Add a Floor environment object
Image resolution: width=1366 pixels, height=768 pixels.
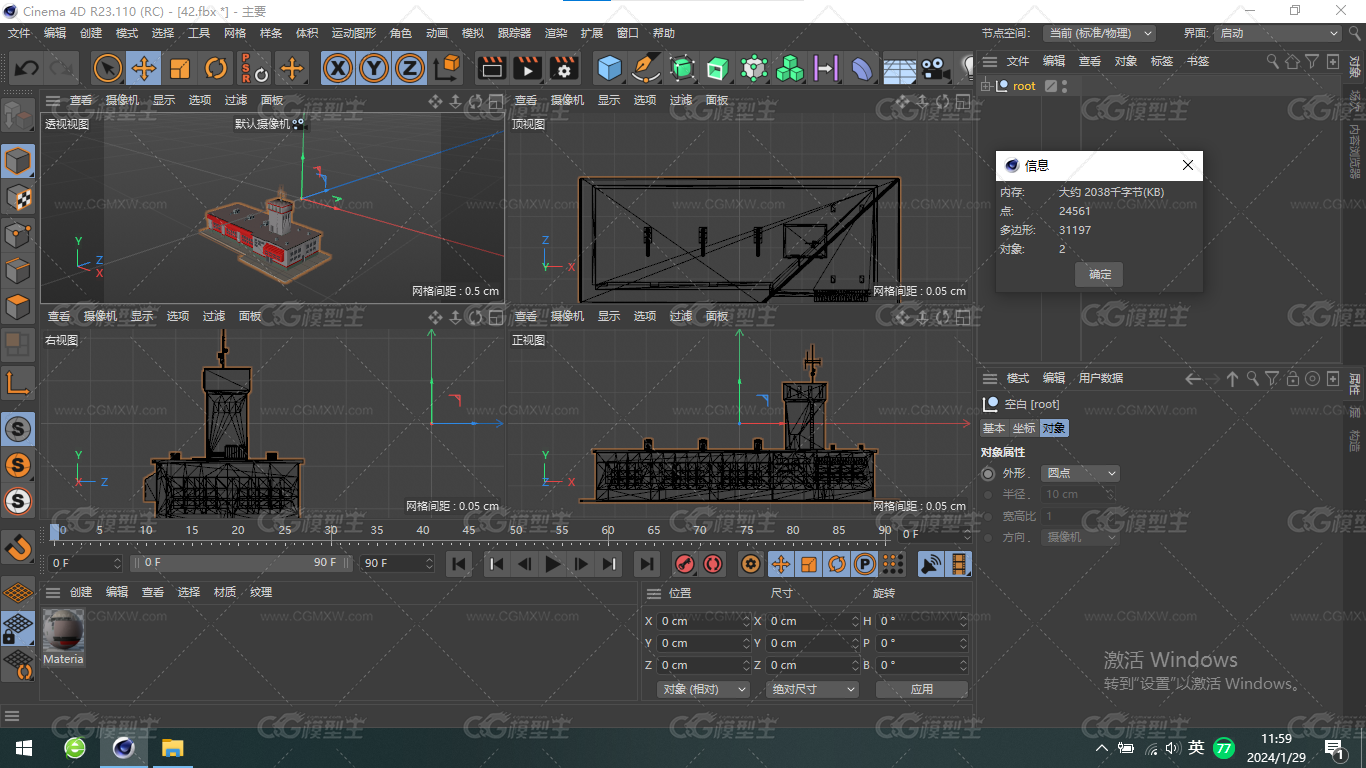pyautogui.click(x=899, y=68)
